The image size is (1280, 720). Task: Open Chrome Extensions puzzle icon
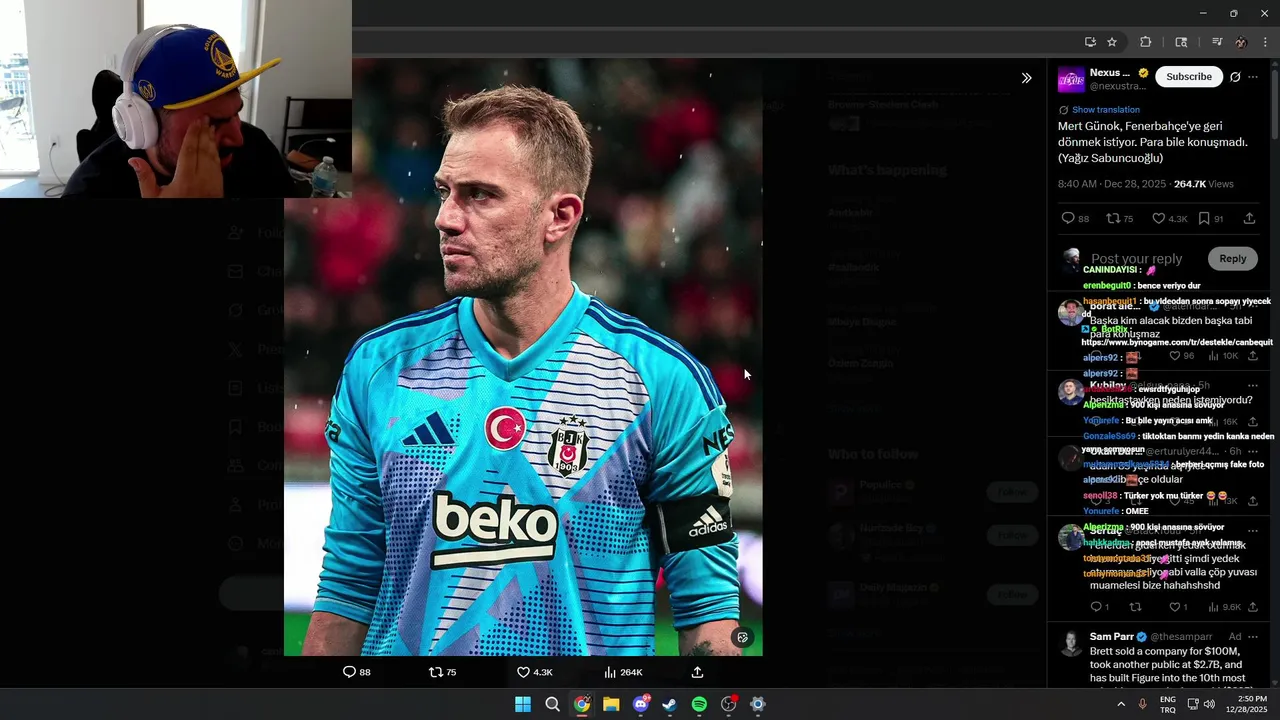1146,42
